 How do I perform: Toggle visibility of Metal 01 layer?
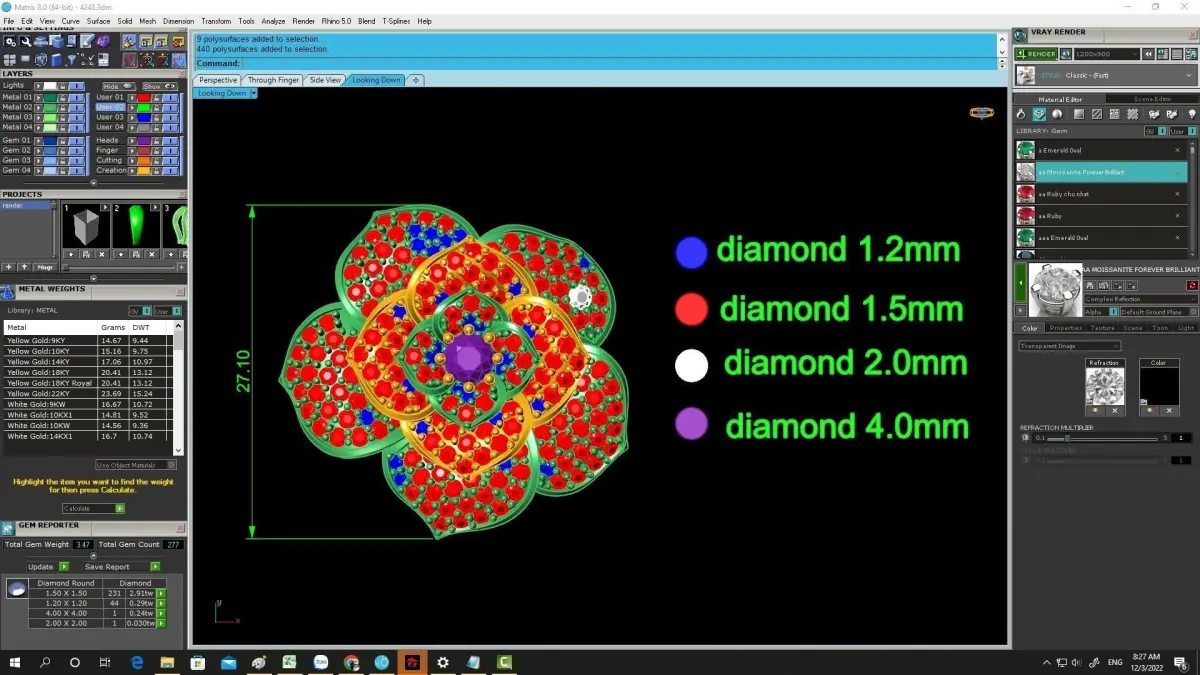[x=76, y=98]
